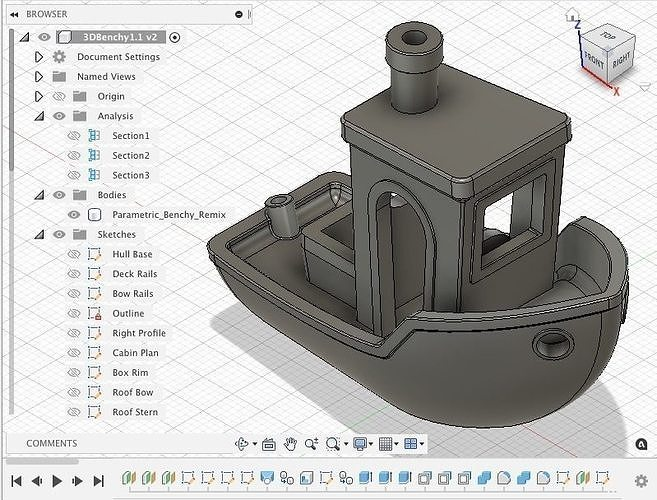Click the Parametric_Benchy_Remix body icon
Image resolution: width=657 pixels, height=500 pixels.
pos(95,215)
